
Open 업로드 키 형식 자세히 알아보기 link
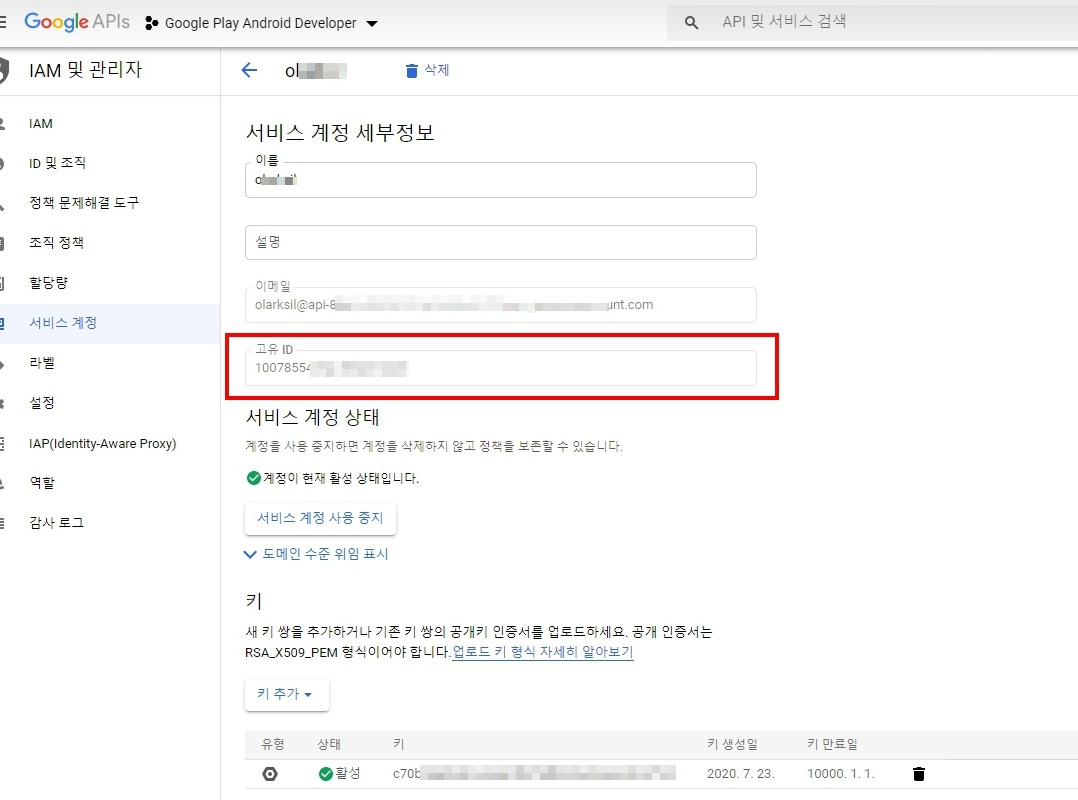543,652
